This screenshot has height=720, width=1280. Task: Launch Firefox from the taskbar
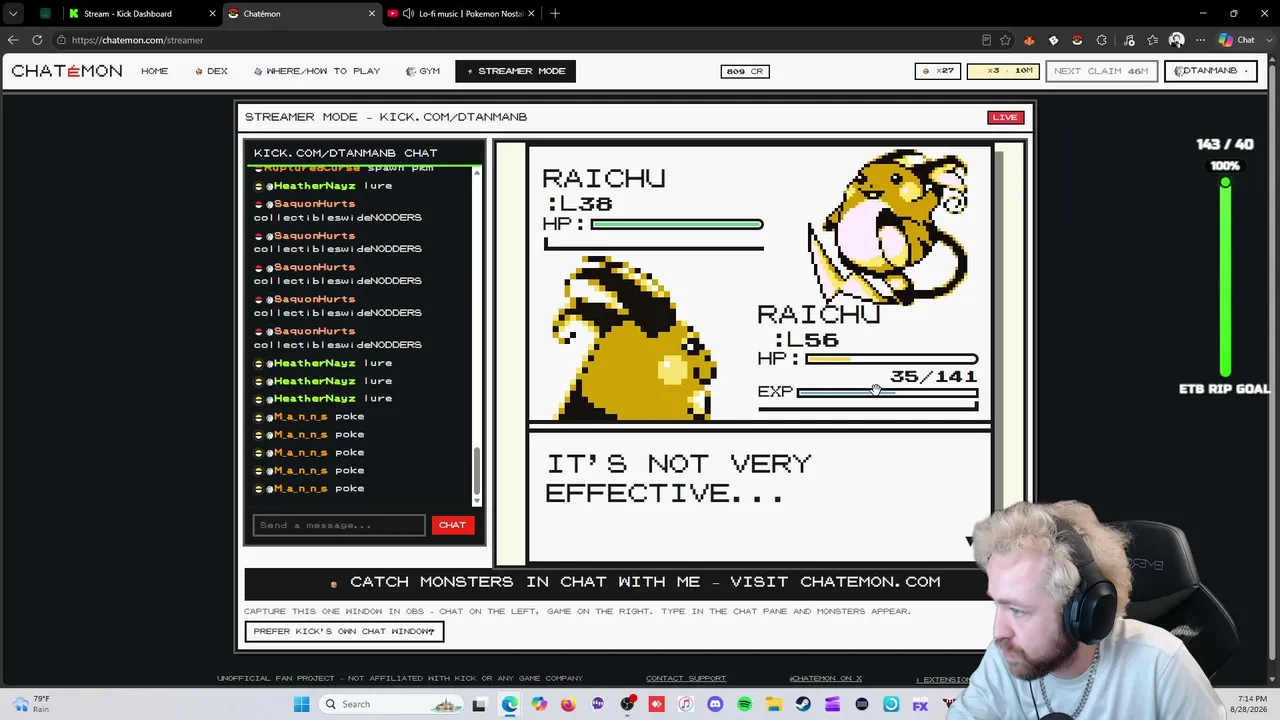pos(568,704)
